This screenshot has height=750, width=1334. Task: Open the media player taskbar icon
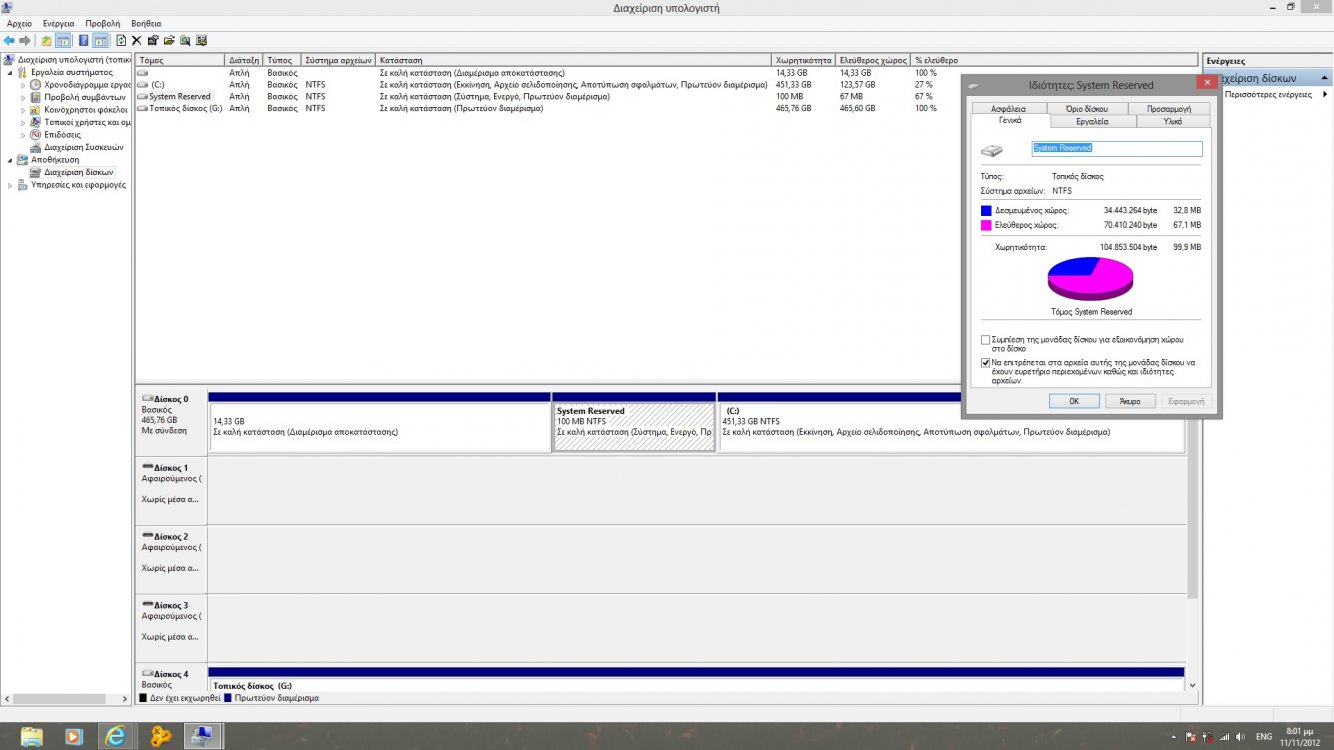coord(74,736)
